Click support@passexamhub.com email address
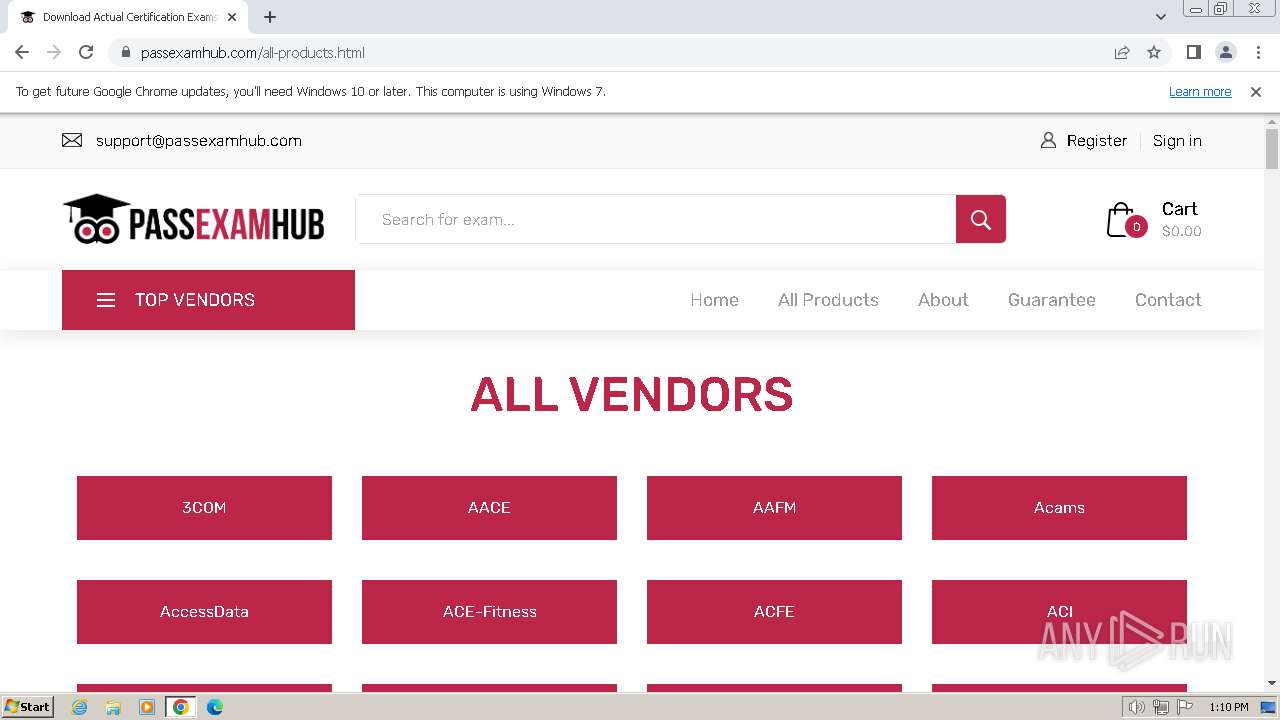This screenshot has width=1280, height=720. [199, 141]
